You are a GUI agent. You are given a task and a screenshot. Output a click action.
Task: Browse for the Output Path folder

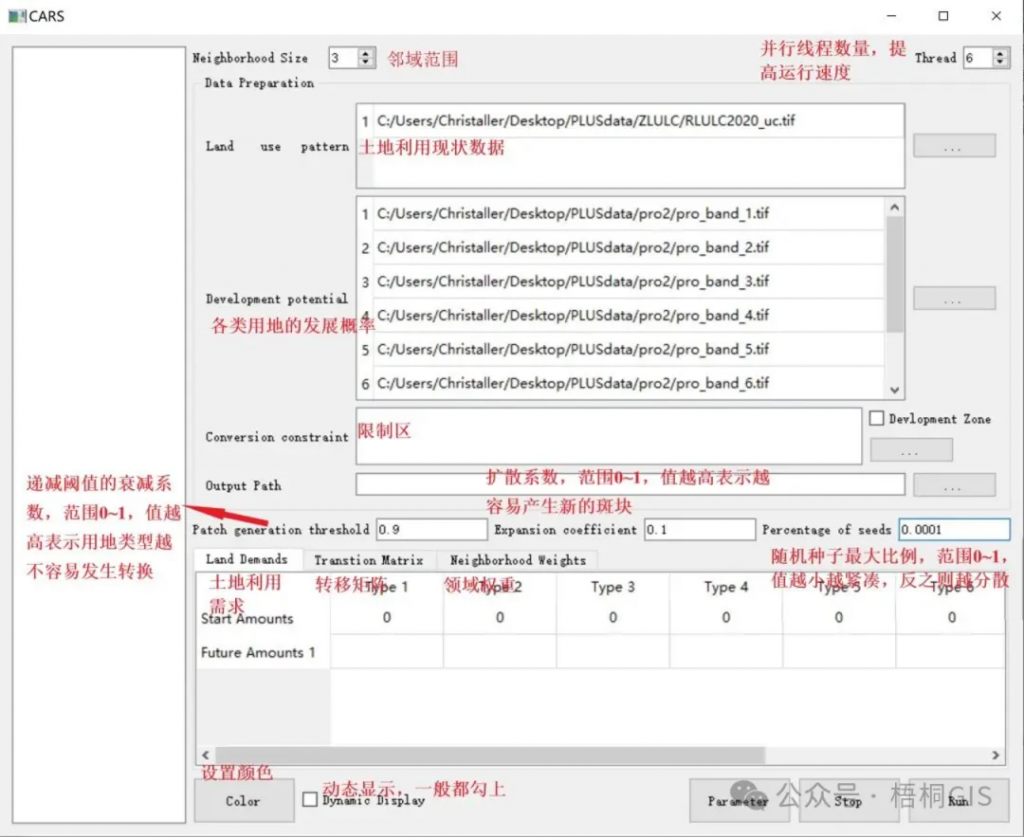click(954, 485)
